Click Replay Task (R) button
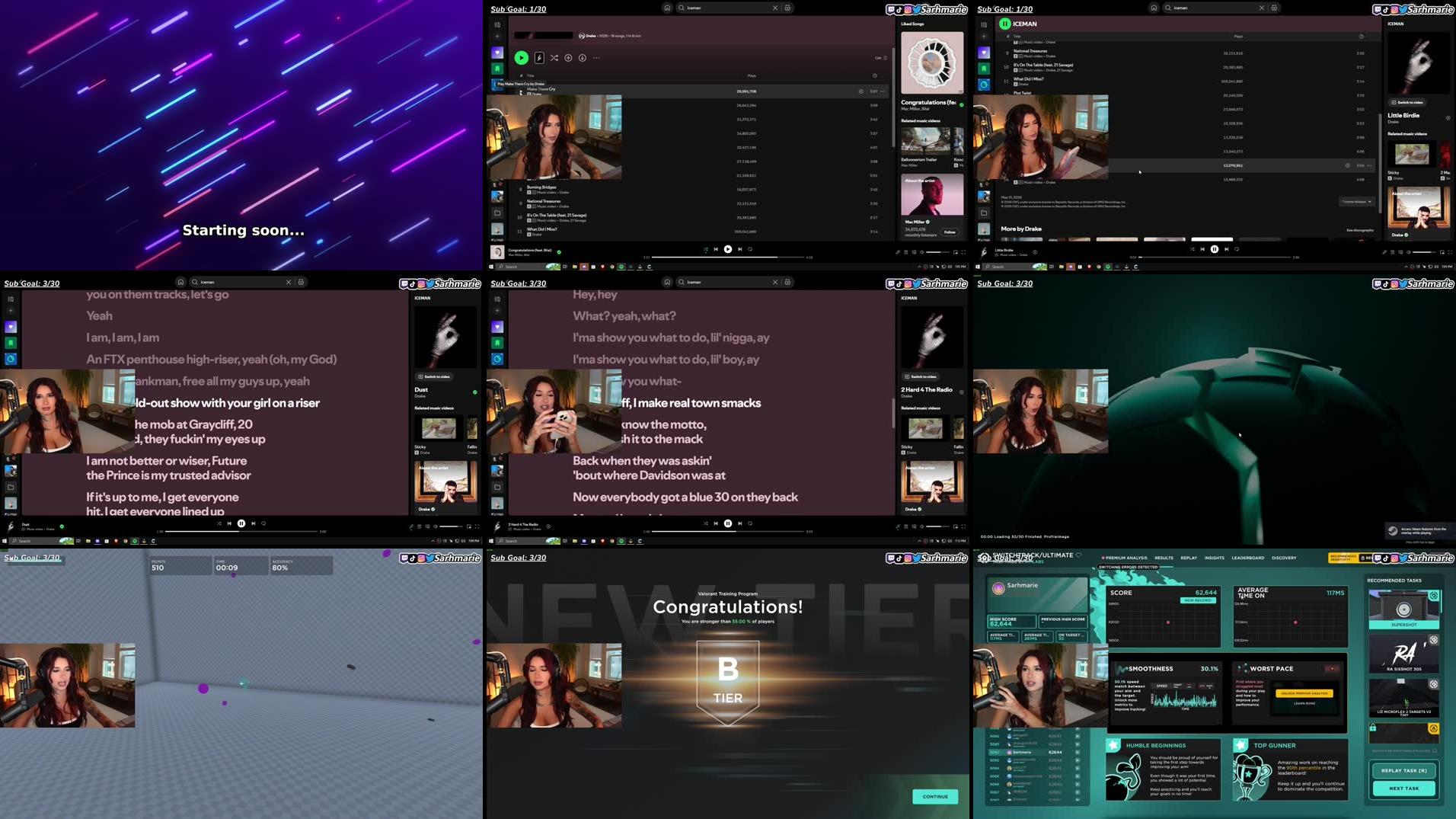This screenshot has width=1456, height=819. (1403, 770)
